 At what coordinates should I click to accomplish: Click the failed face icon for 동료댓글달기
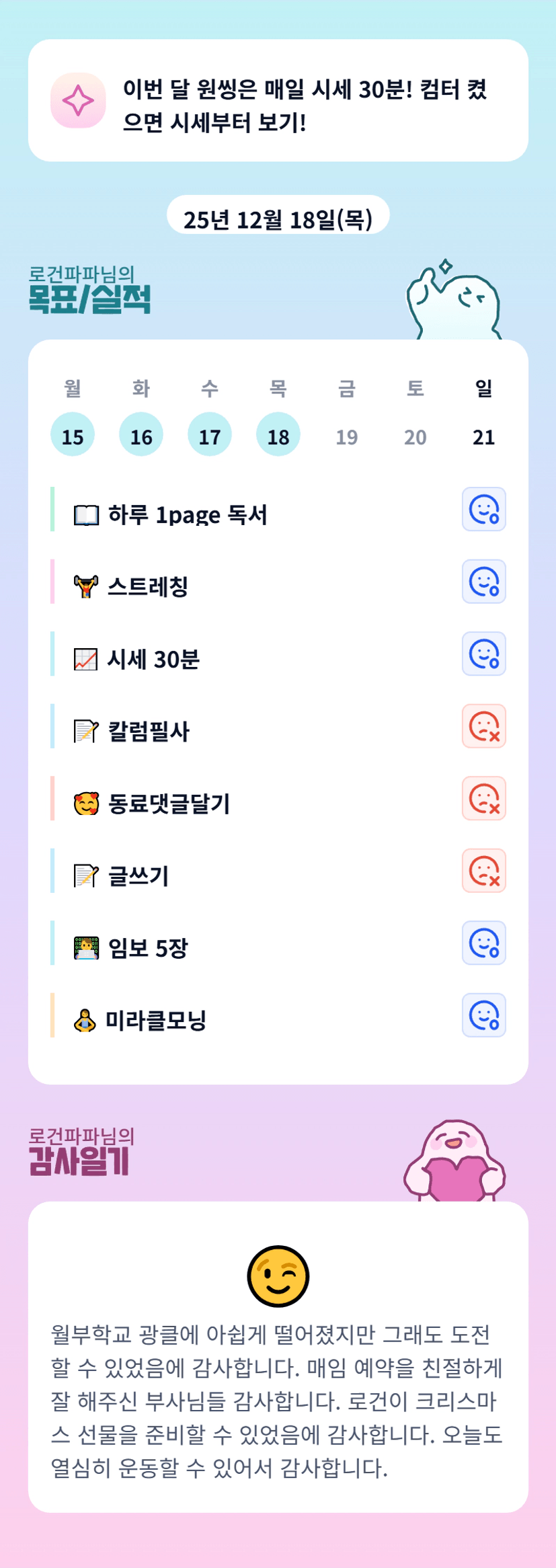click(483, 798)
